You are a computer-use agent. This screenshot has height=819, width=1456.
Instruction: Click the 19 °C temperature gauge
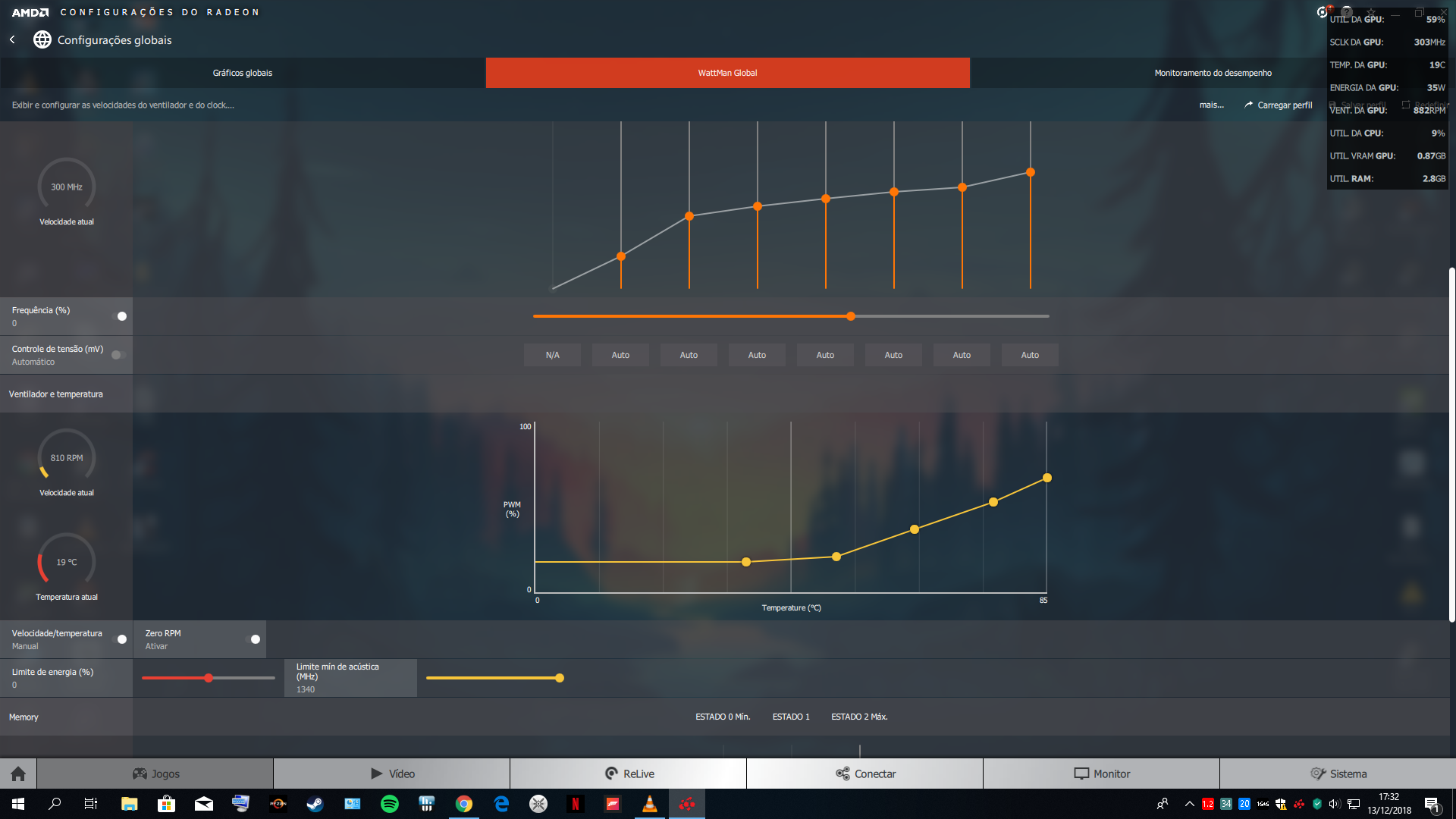pos(67,562)
